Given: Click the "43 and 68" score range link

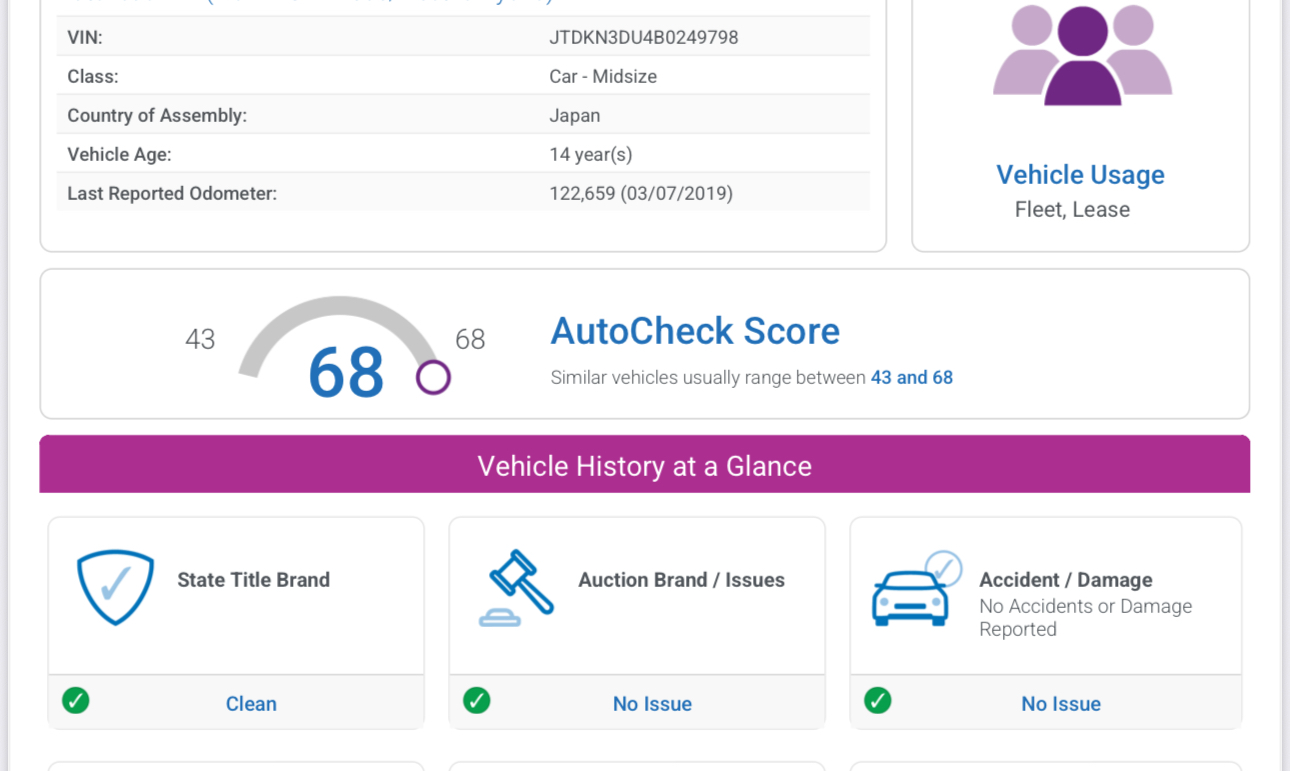Looking at the screenshot, I should click(x=911, y=378).
